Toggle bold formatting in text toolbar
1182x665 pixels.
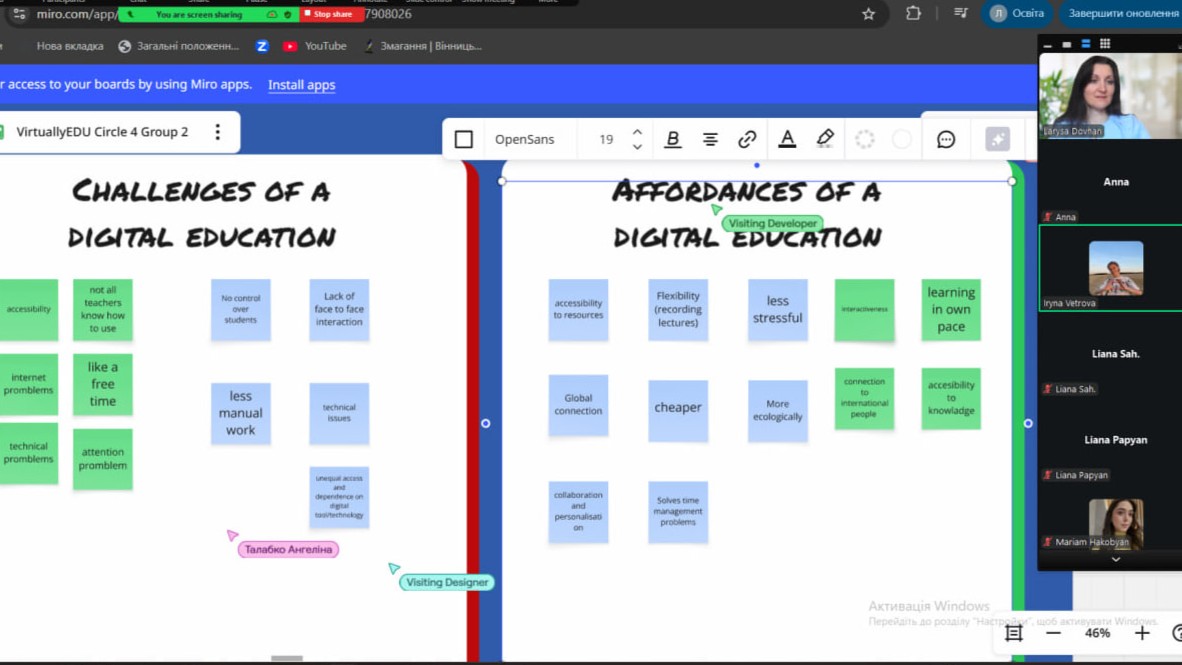[673, 140]
